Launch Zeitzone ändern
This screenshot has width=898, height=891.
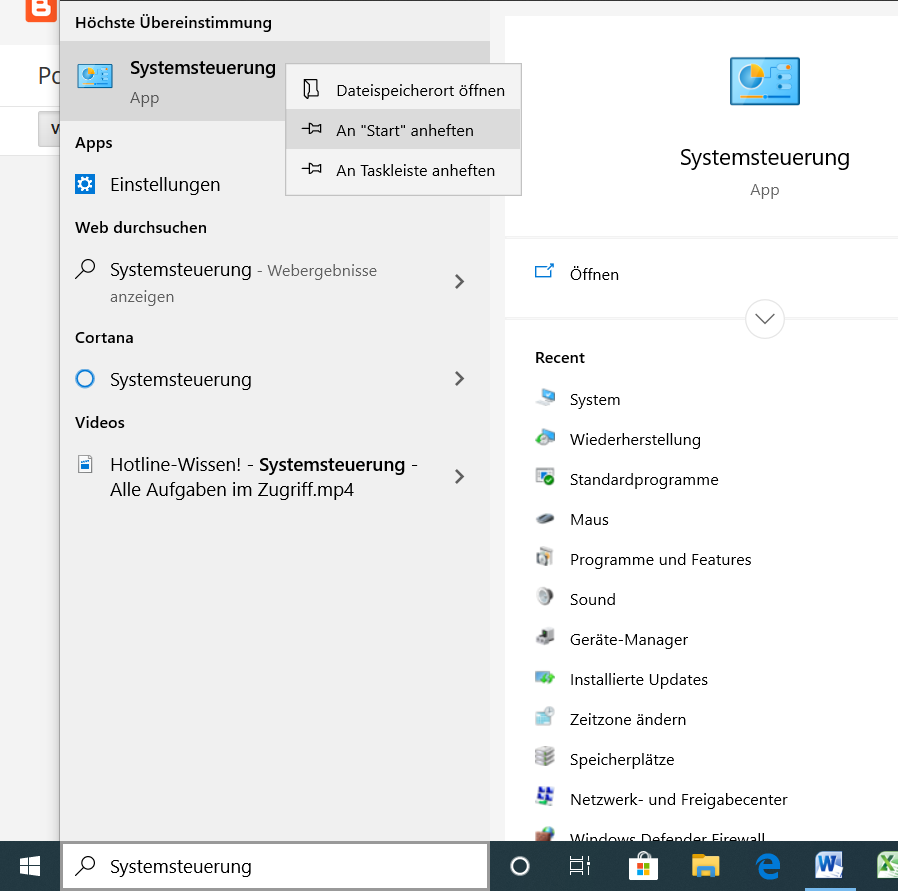tap(625, 719)
